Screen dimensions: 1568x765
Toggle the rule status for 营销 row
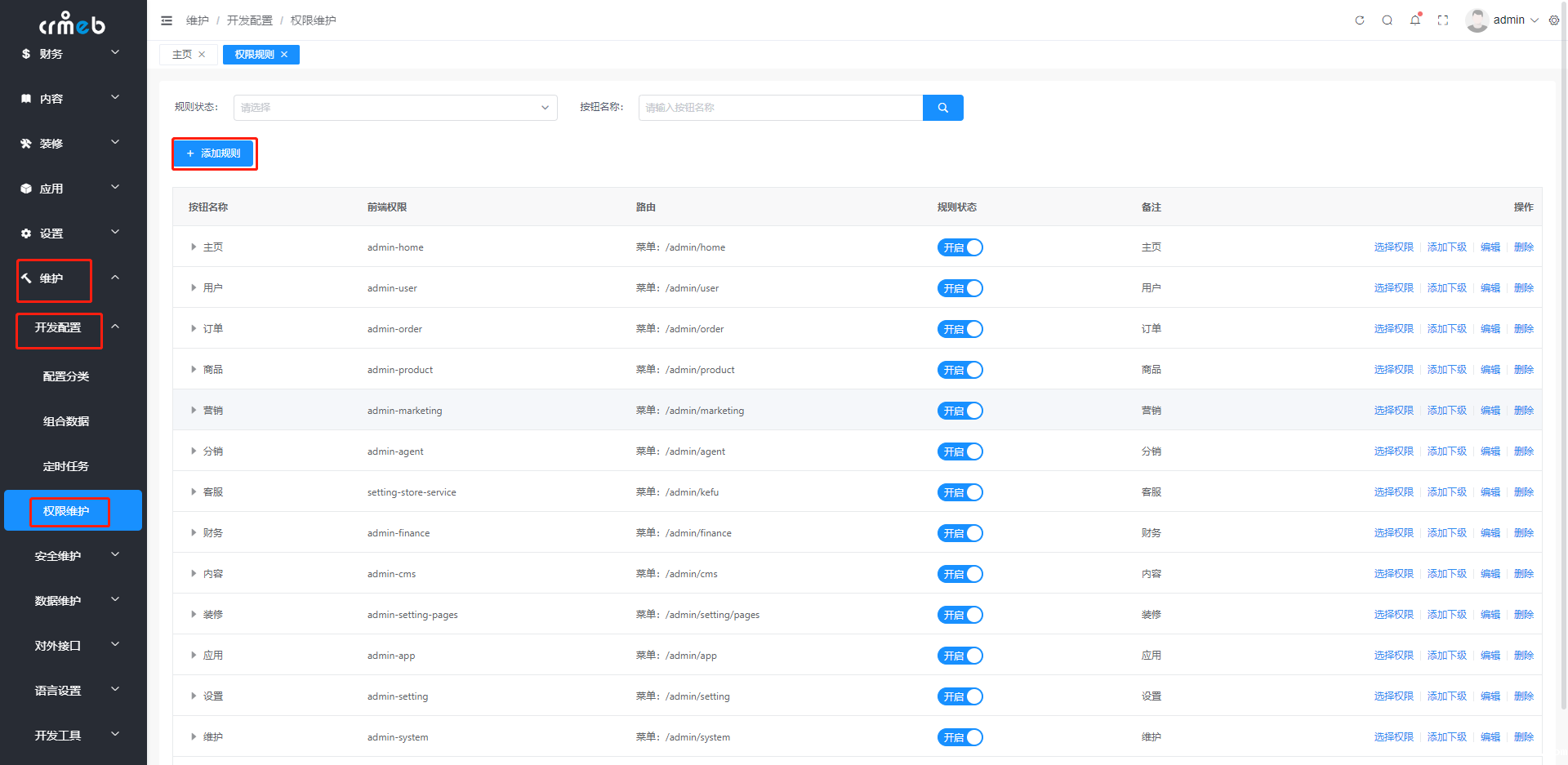coord(960,411)
